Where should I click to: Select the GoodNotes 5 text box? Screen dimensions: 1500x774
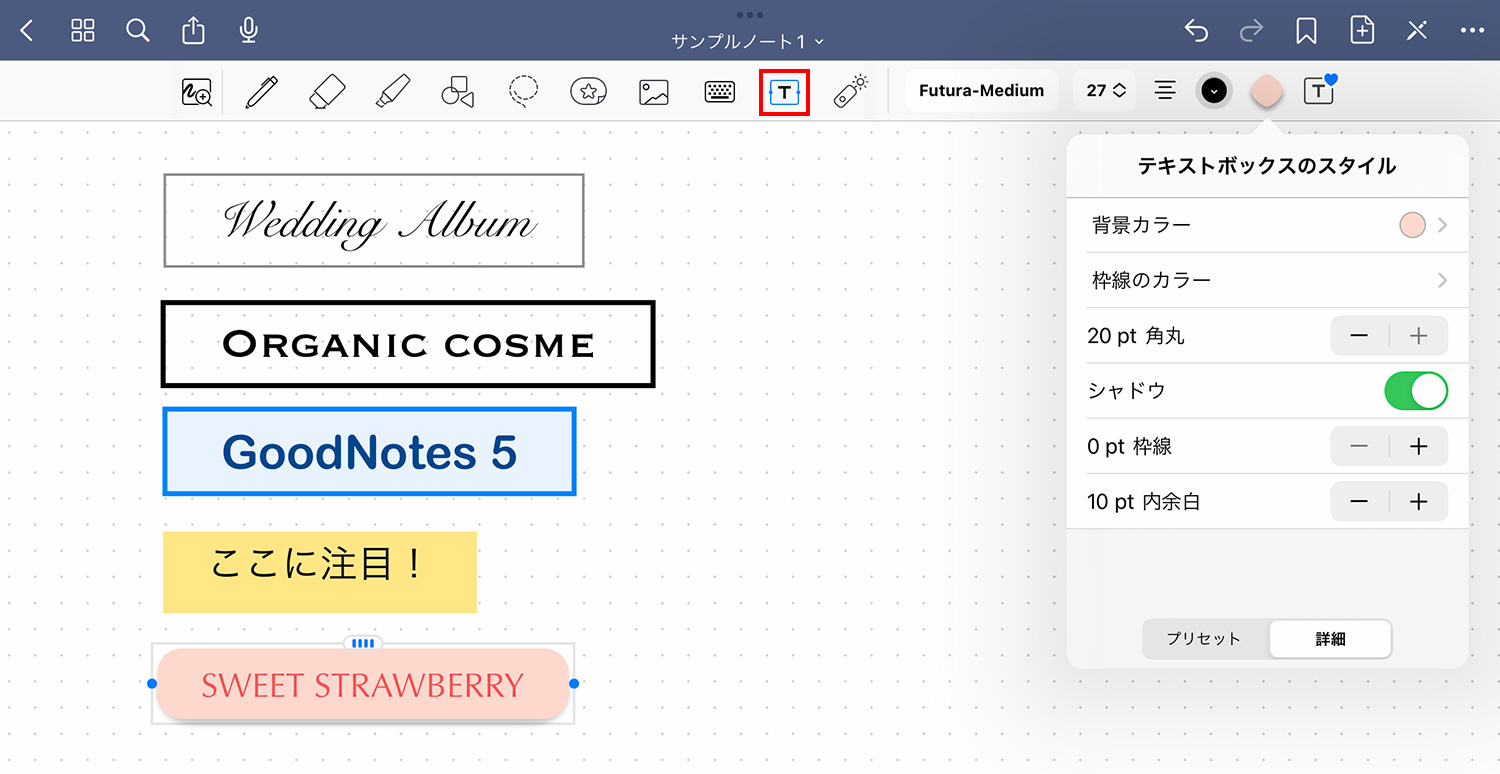pyautogui.click(x=369, y=452)
